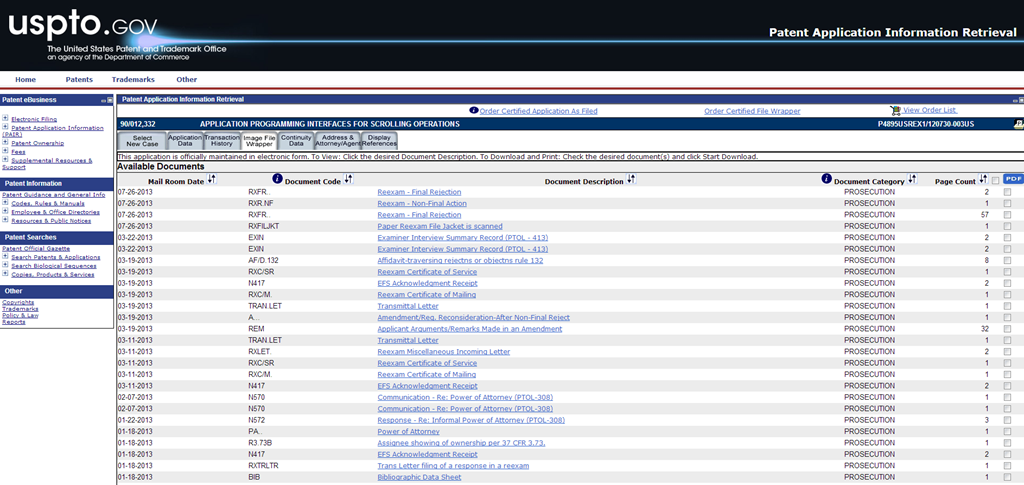Screen dimensions: 1024x485
Task: Check the select-all documents checkbox in header
Action: [x=996, y=180]
